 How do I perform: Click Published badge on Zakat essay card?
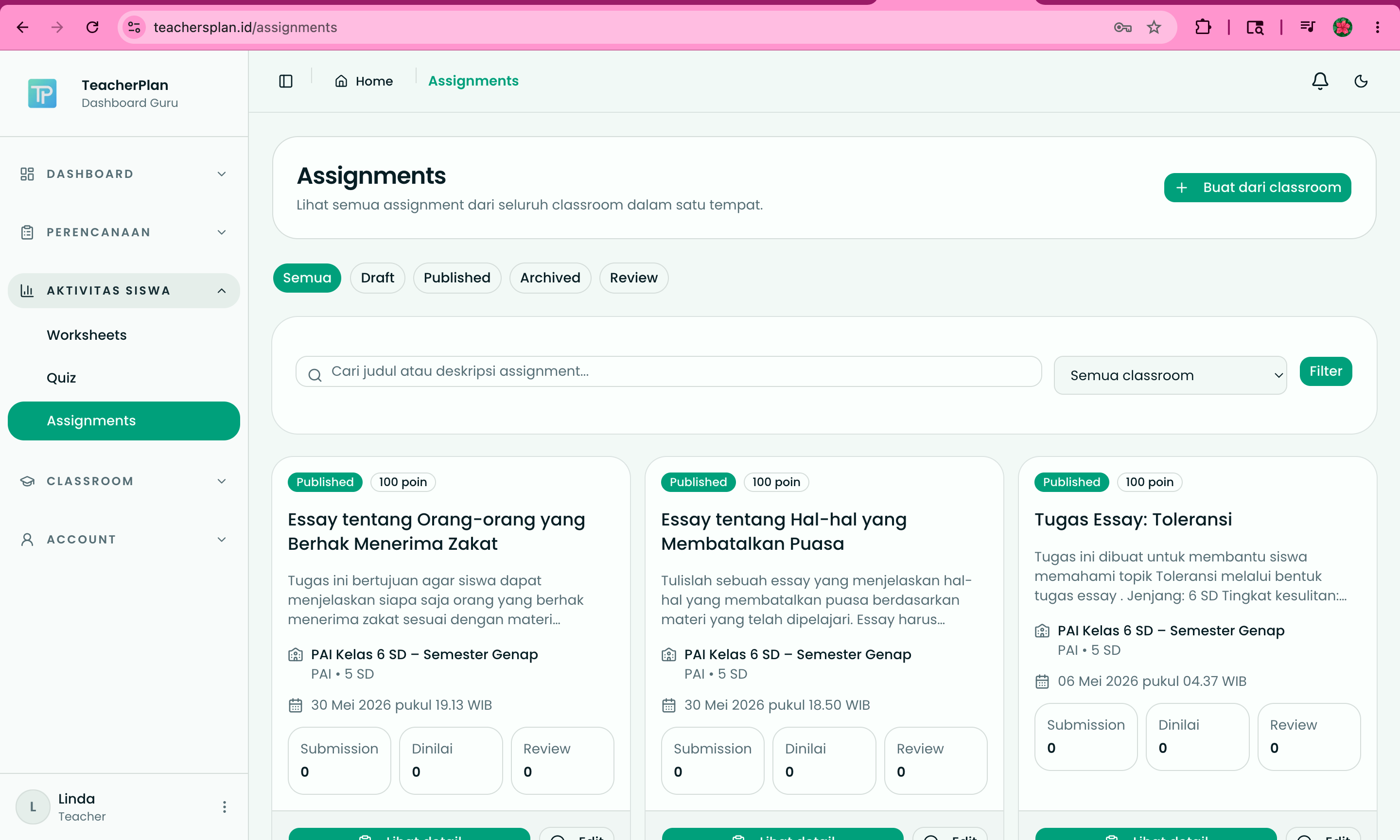tap(325, 482)
